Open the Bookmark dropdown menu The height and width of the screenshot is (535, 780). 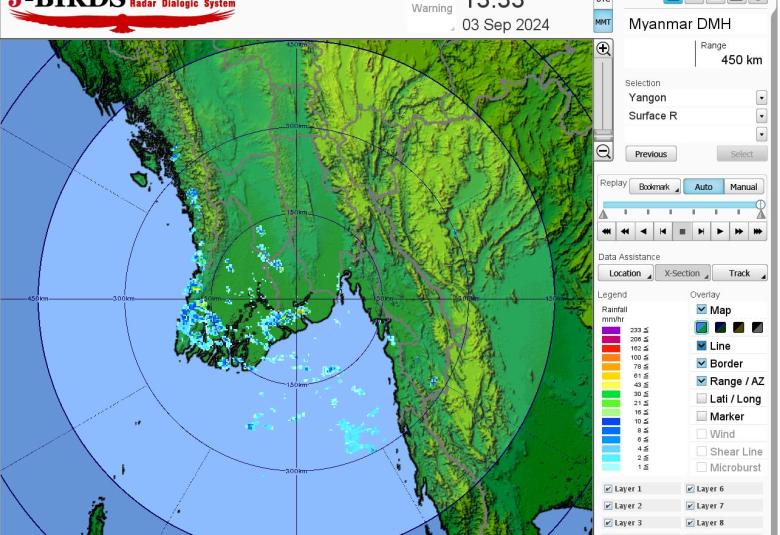(x=654, y=187)
